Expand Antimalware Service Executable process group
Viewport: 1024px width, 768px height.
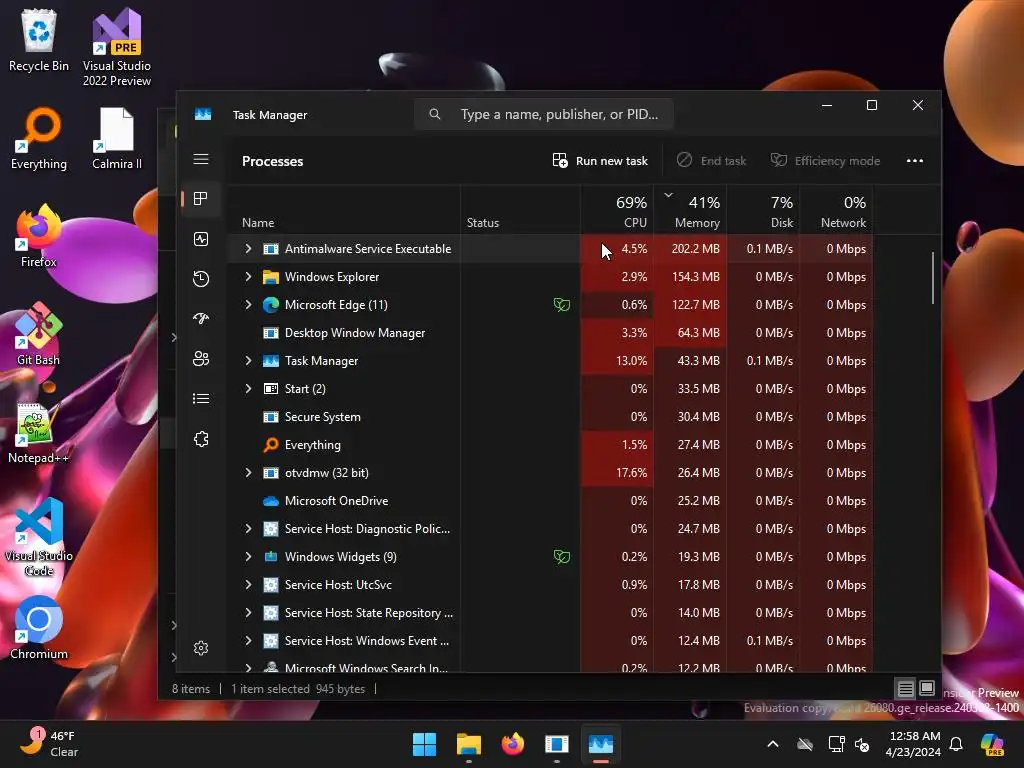pyautogui.click(x=248, y=249)
